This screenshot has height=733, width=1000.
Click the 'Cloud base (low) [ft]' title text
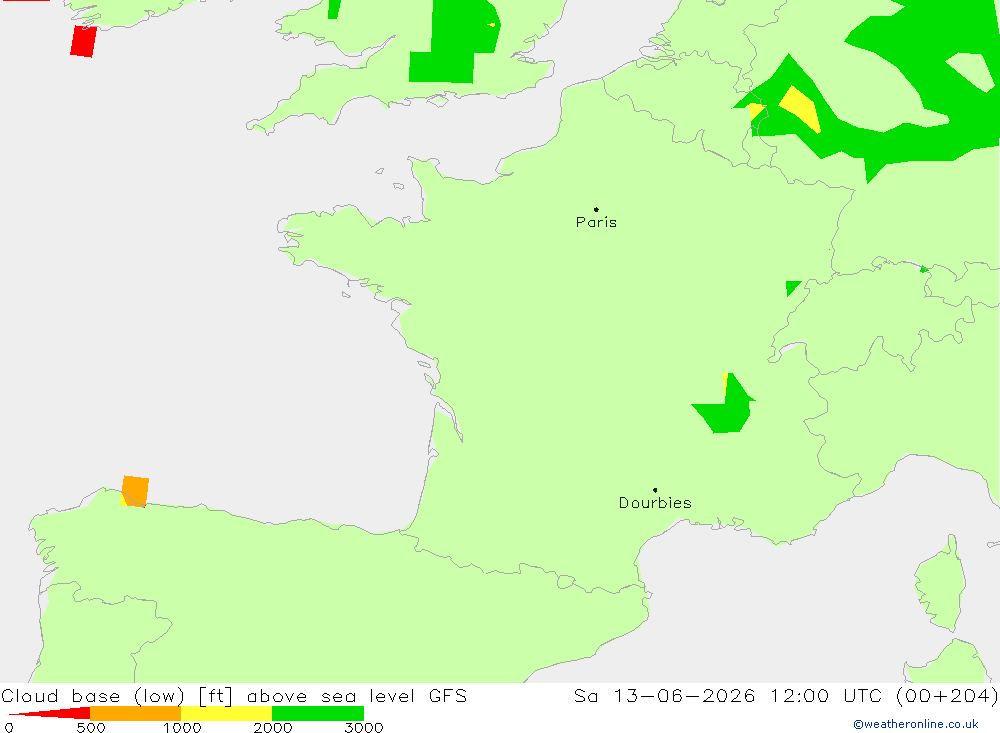tap(117, 696)
